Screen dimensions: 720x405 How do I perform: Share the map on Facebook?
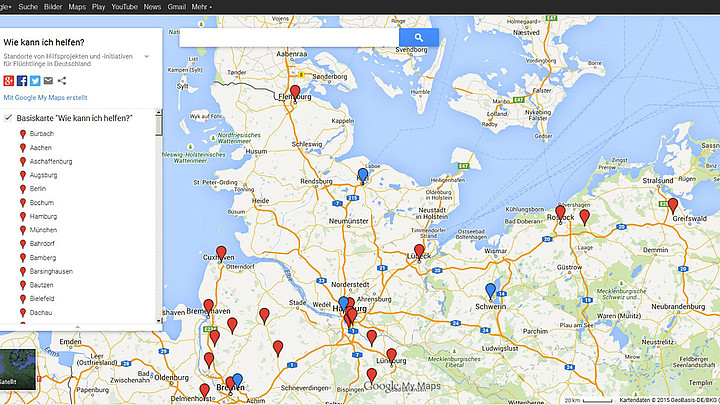pos(22,80)
